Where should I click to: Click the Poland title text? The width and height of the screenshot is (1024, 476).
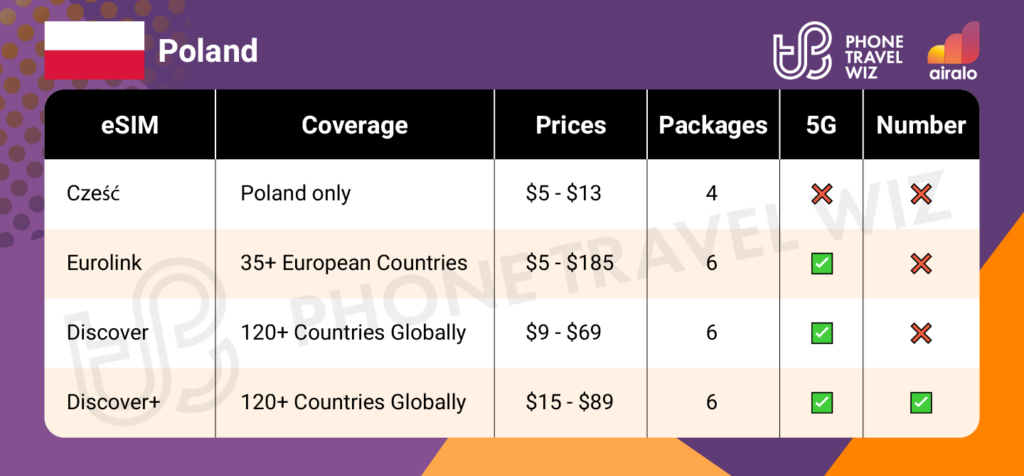208,50
